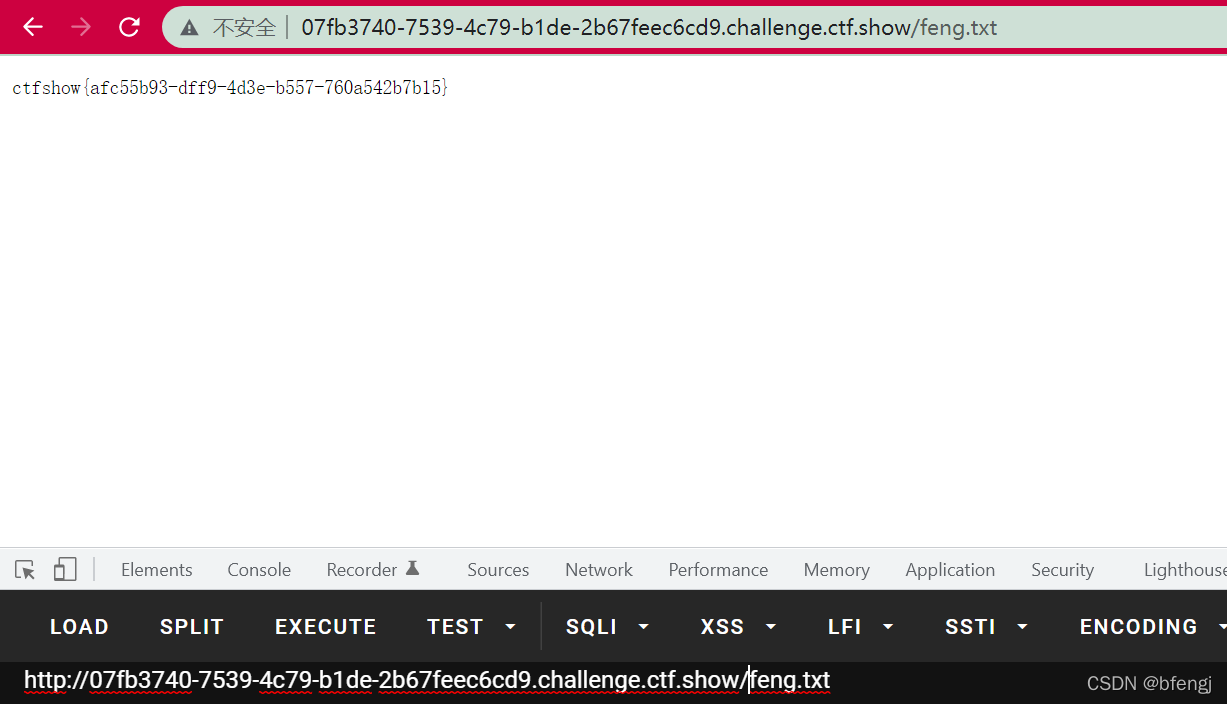Click the SPLIT button in HackBar
This screenshot has width=1227, height=704.
192,627
